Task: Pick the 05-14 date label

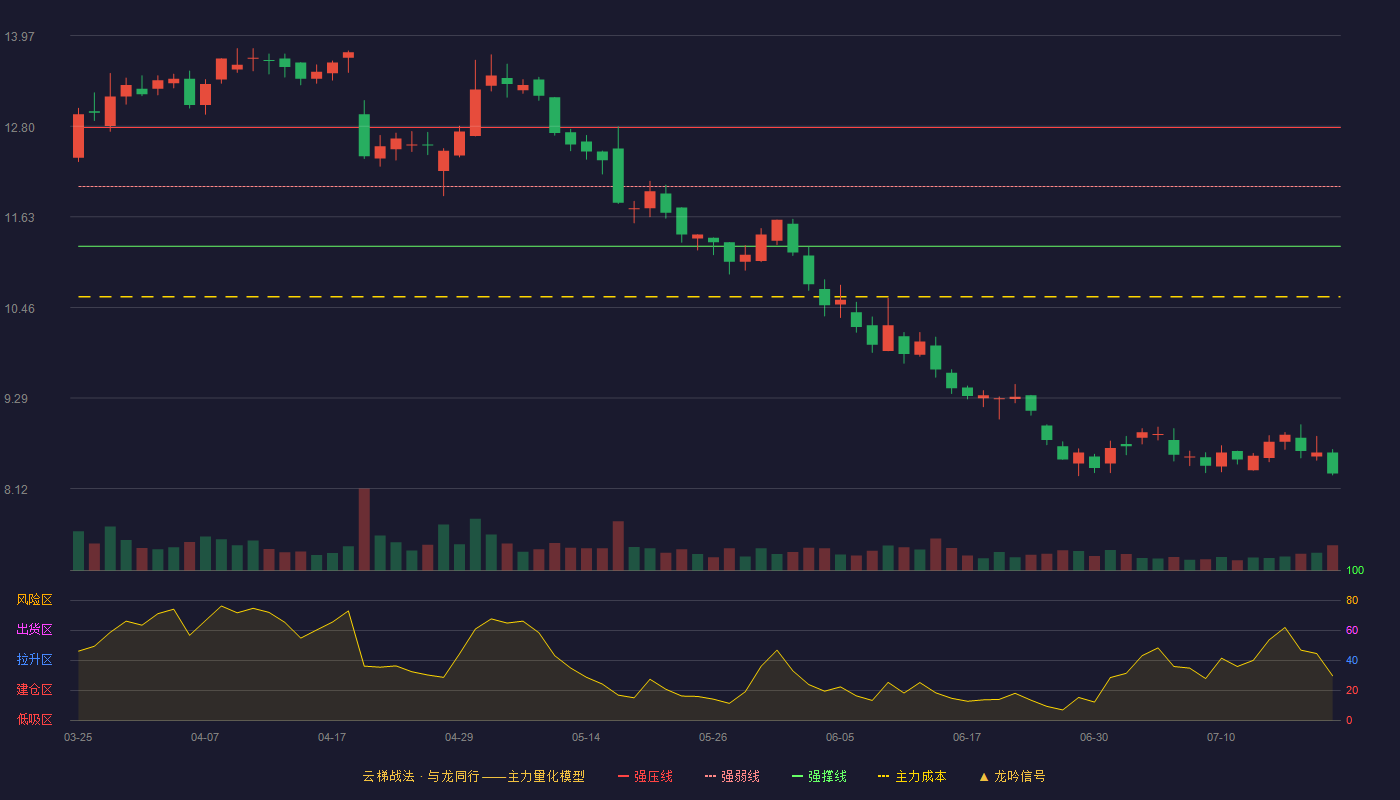Action: tap(586, 737)
